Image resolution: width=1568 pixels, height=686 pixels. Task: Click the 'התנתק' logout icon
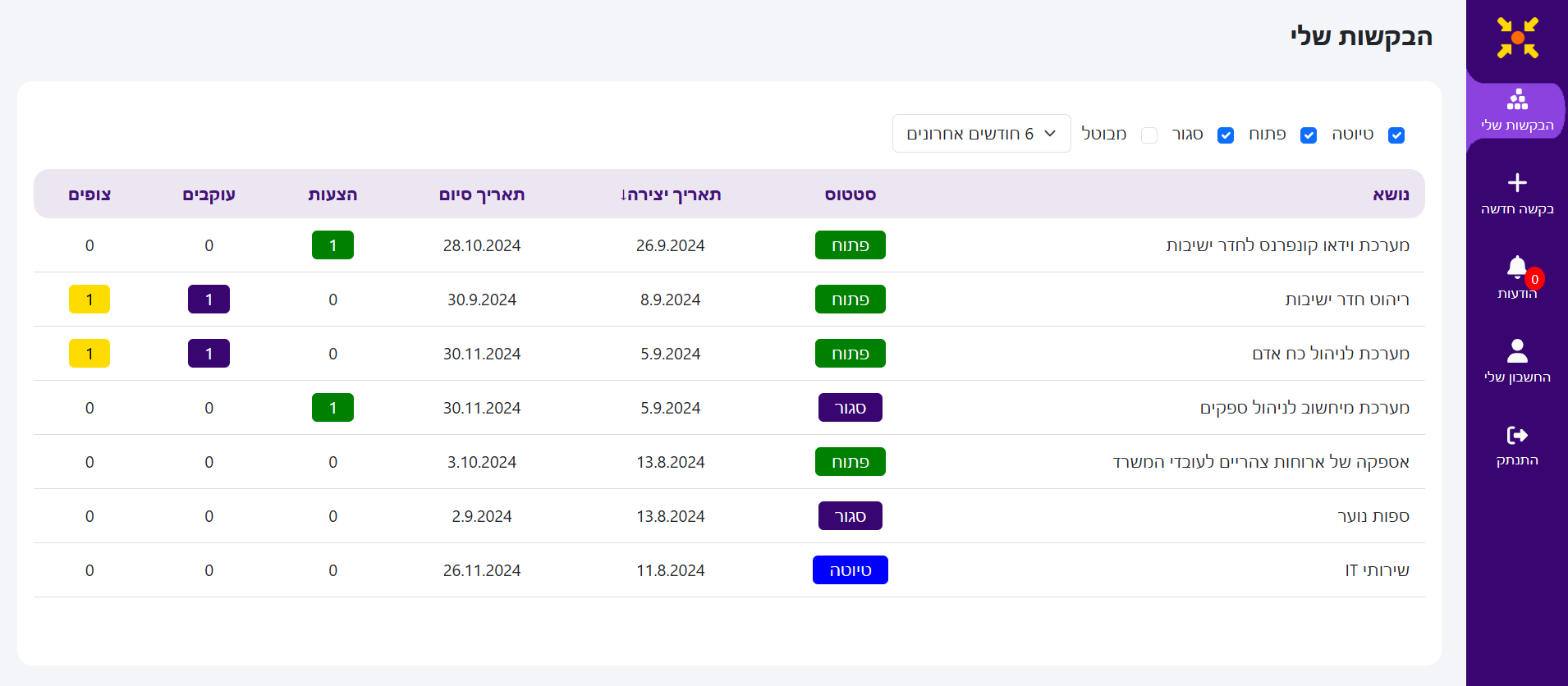(x=1517, y=435)
